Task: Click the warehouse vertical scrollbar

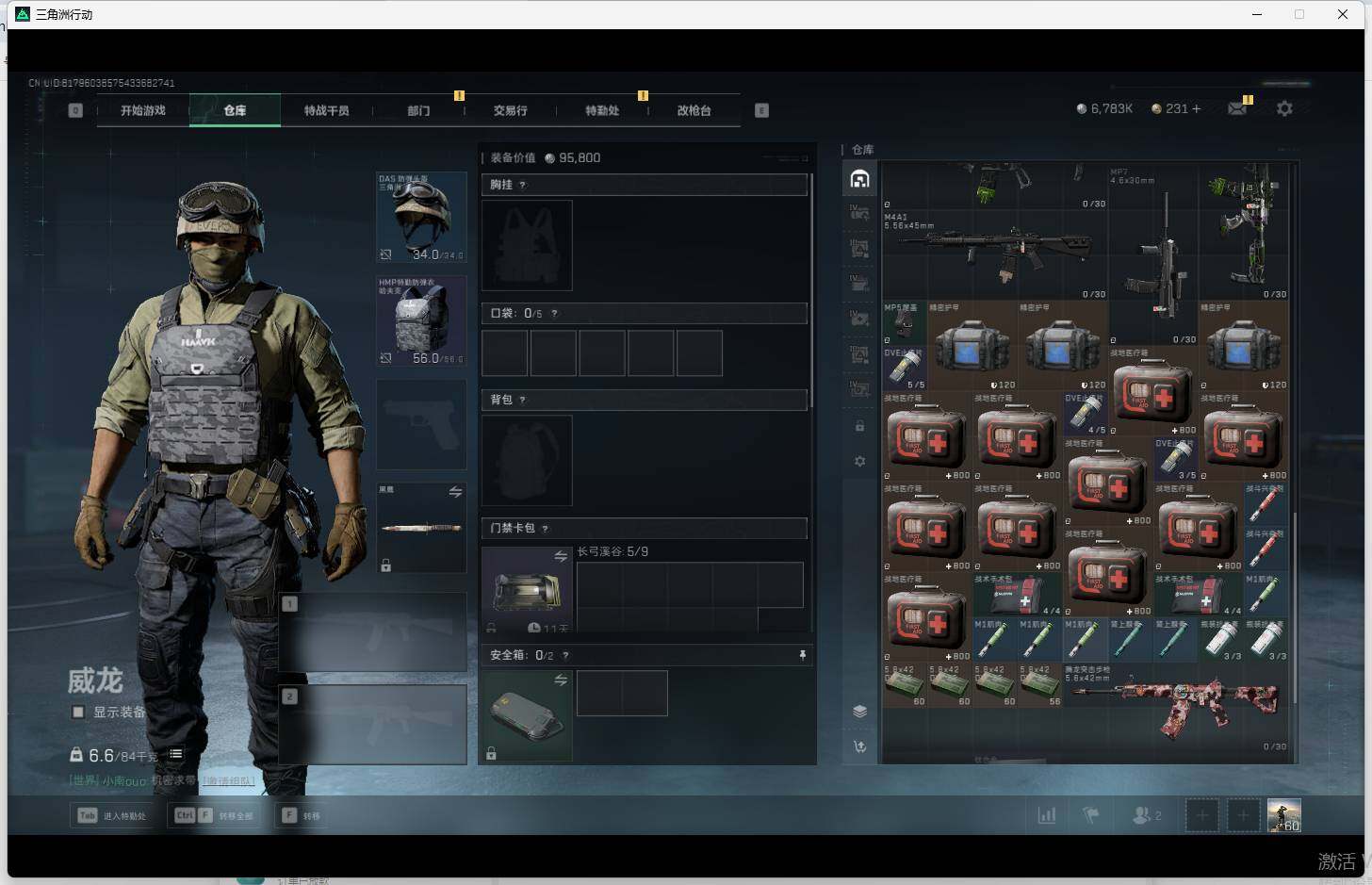Action: pos(1296,608)
